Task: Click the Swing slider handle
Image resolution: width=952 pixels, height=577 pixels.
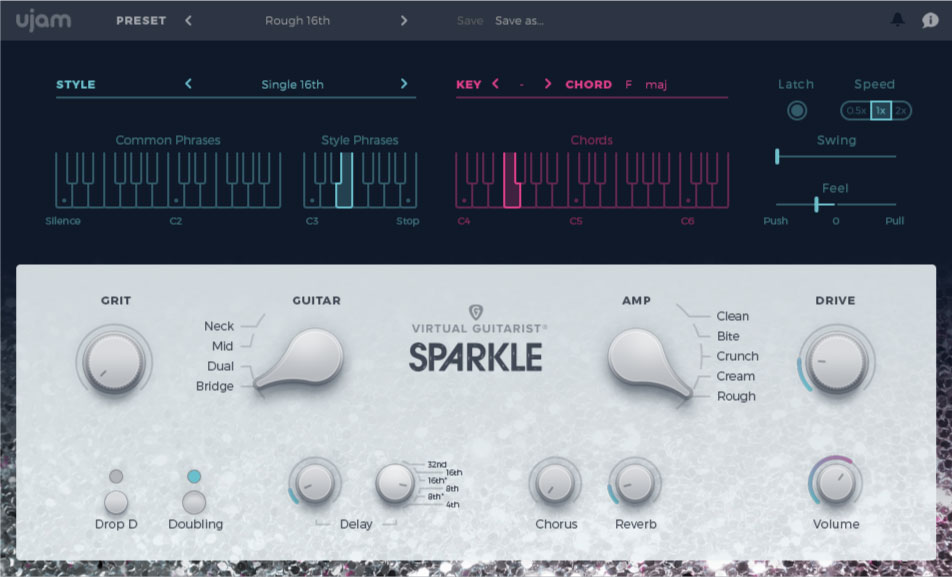Action: pyautogui.click(x=777, y=157)
